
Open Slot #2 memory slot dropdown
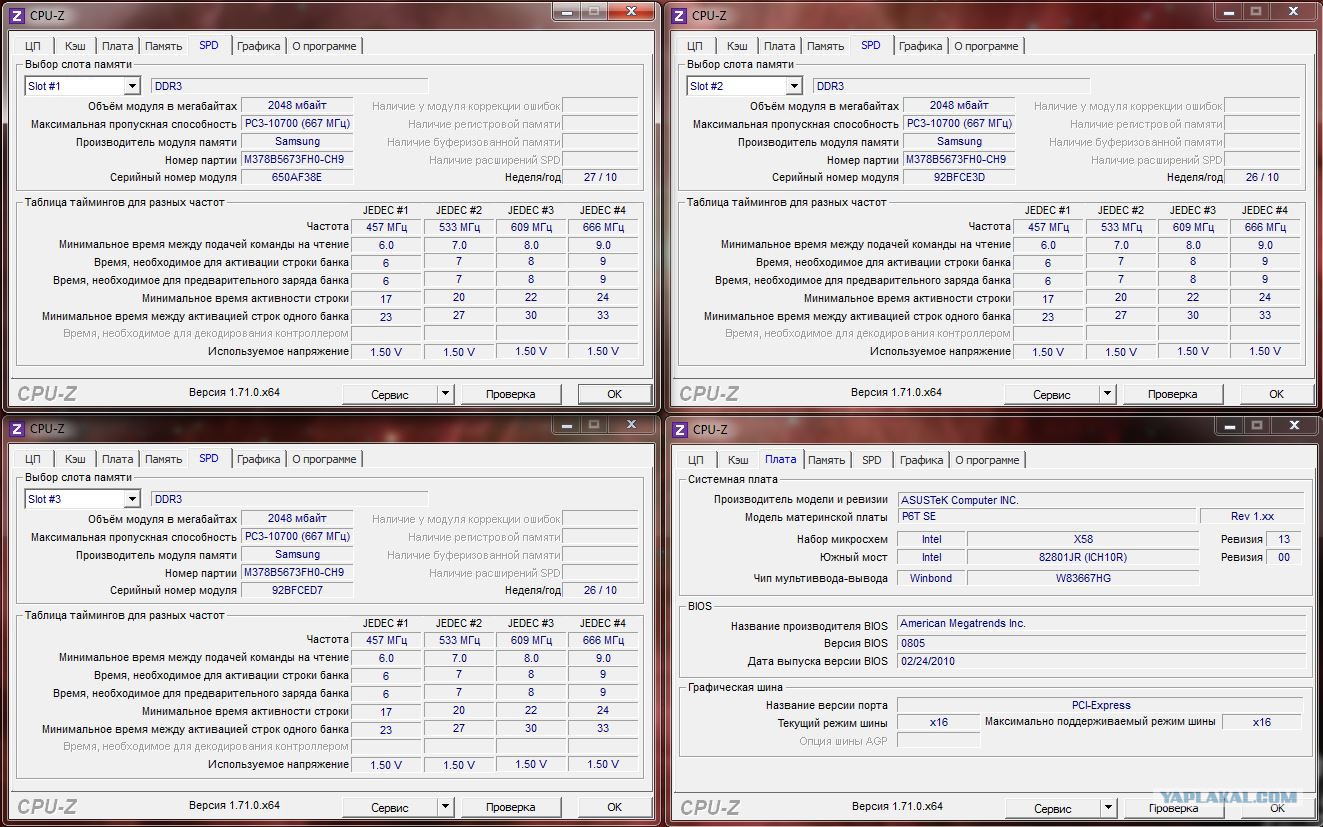click(x=794, y=86)
